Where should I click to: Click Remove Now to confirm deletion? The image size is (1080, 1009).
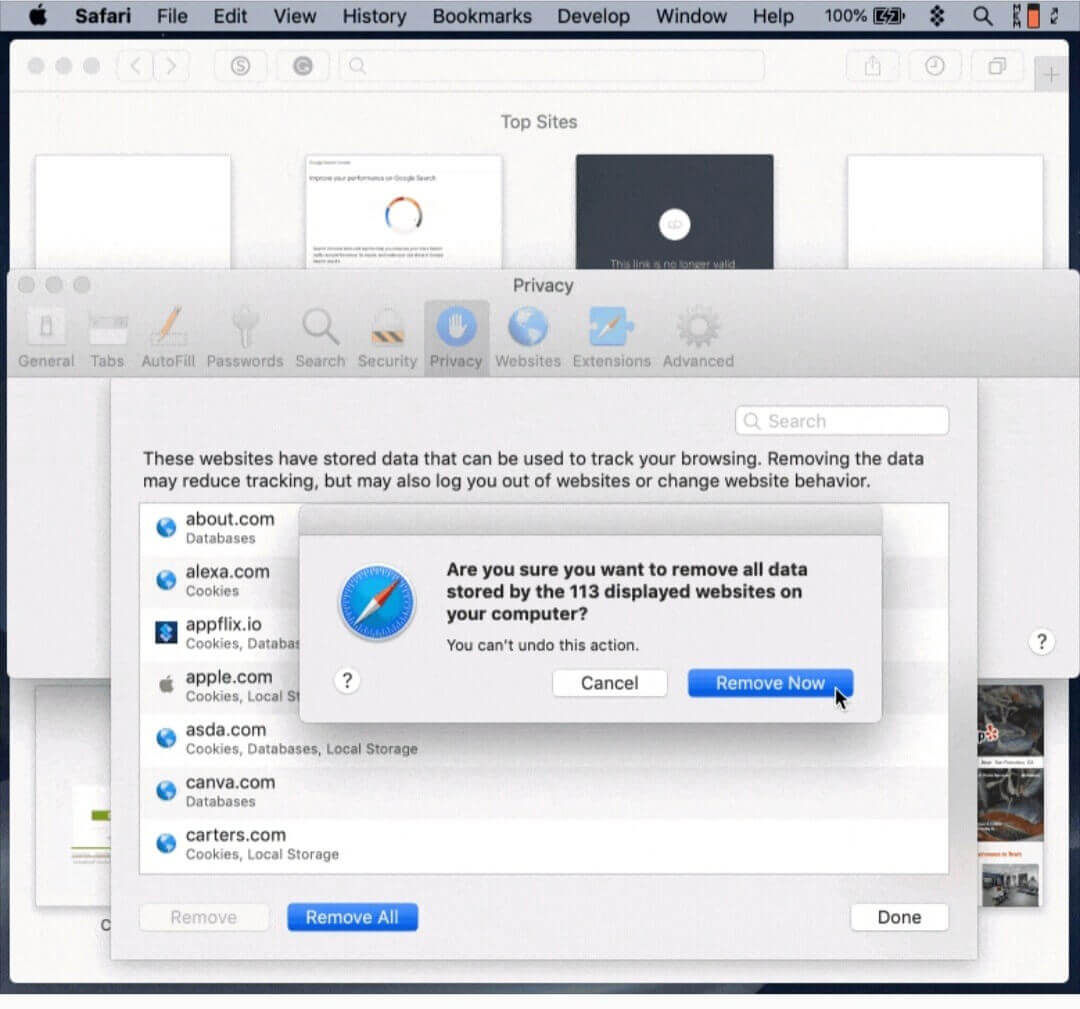[769, 683]
